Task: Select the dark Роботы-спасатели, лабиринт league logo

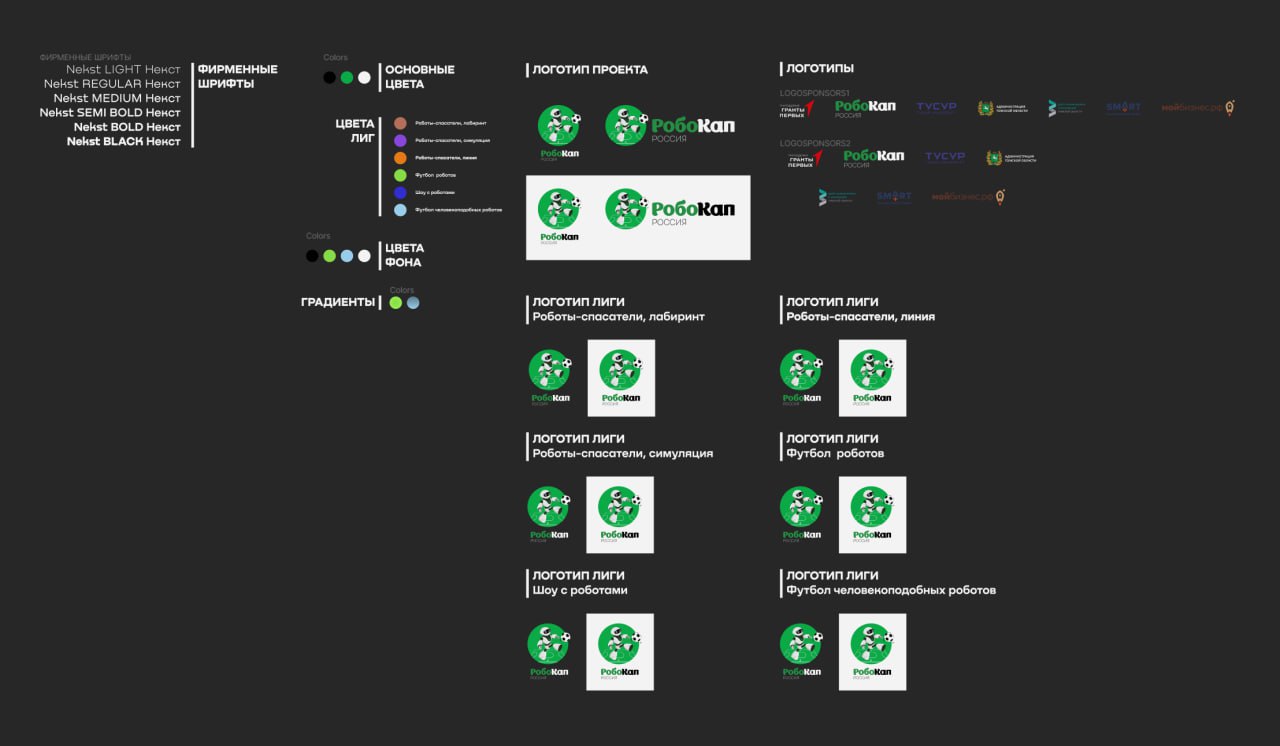Action: tap(550, 378)
